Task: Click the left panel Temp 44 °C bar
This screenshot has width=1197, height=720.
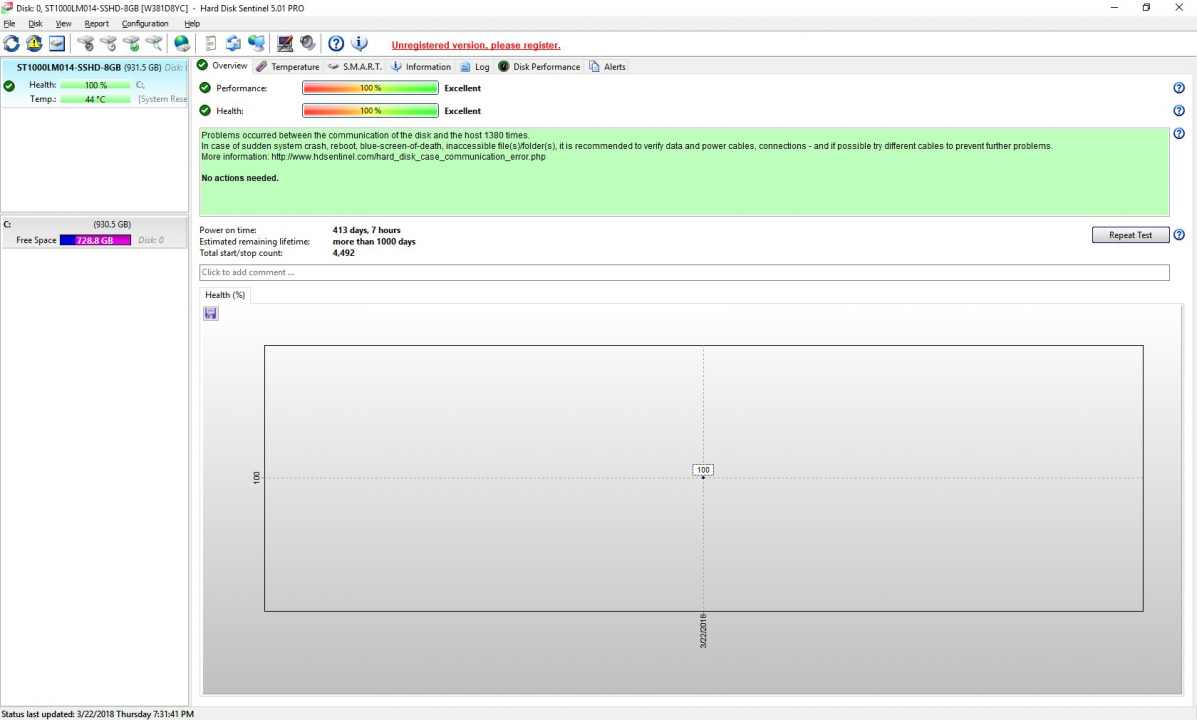Action: [x=95, y=98]
